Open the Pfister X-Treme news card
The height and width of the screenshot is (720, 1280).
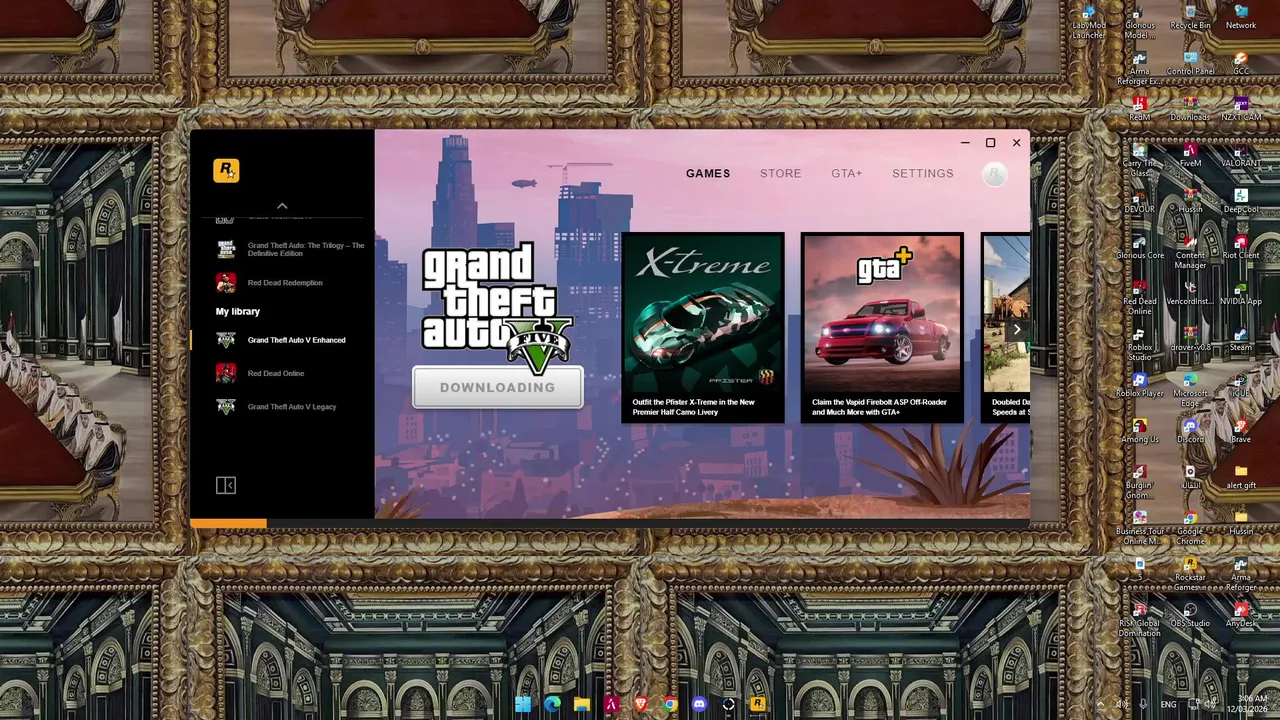[x=703, y=327]
